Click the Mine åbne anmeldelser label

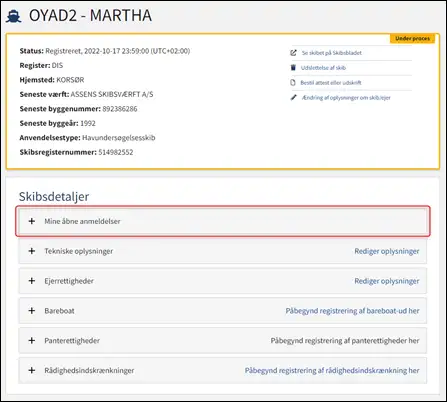[x=82, y=221]
